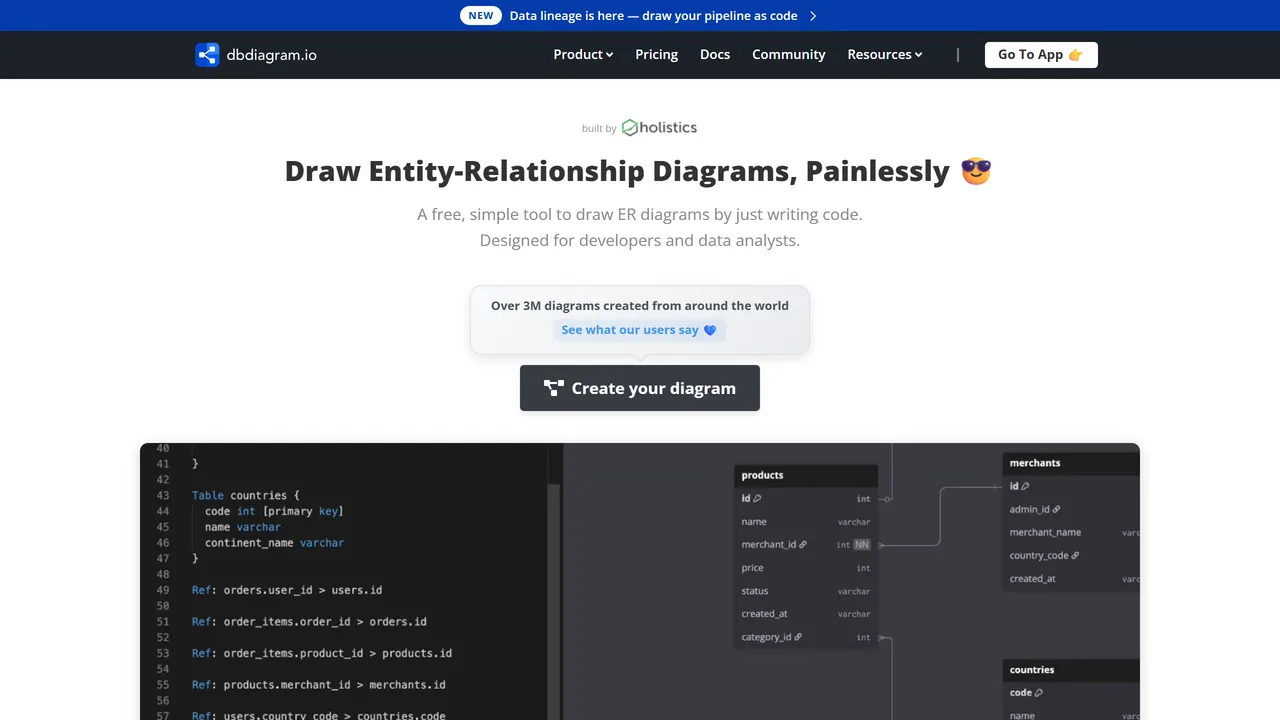This screenshot has height=720, width=1280.
Task: Click the countries table header
Action: pyautogui.click(x=1071, y=670)
